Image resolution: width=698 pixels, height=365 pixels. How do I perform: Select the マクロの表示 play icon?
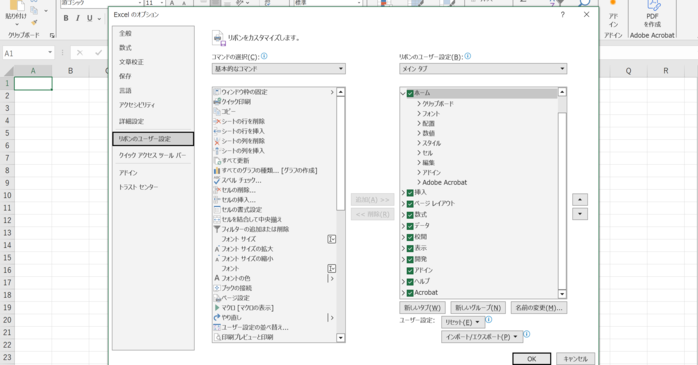[217, 308]
